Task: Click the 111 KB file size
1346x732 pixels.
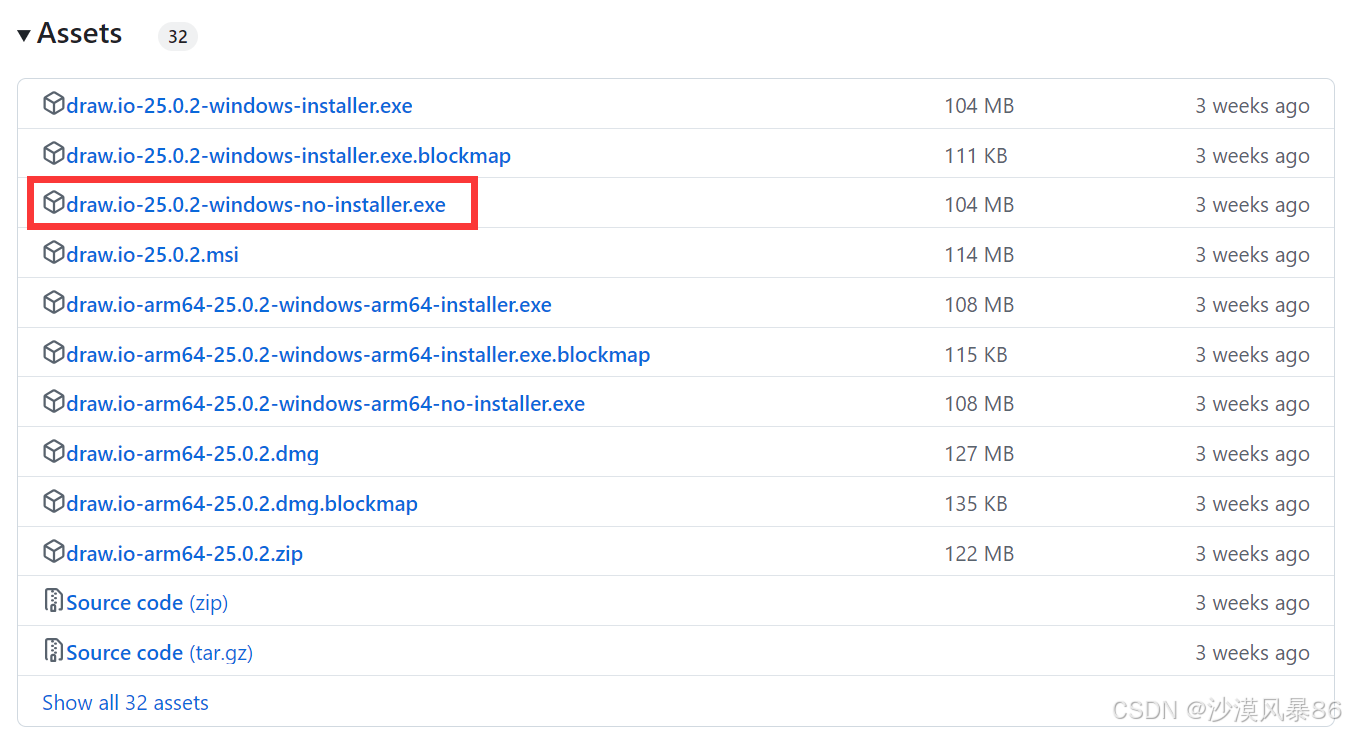Action: click(x=976, y=156)
